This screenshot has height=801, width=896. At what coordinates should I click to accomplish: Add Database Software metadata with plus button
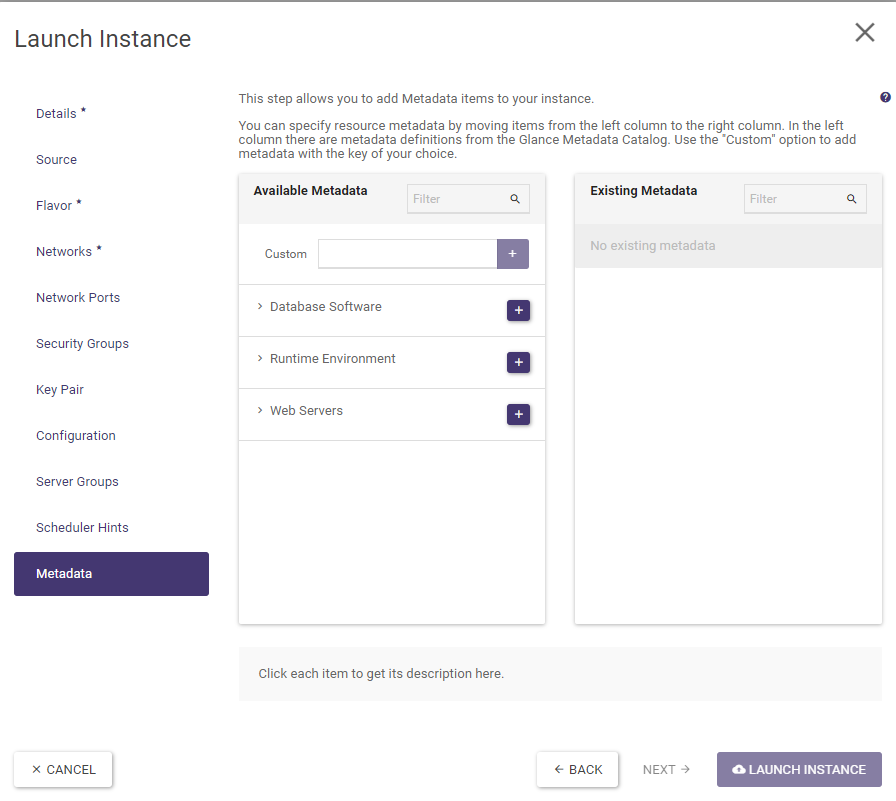point(518,311)
